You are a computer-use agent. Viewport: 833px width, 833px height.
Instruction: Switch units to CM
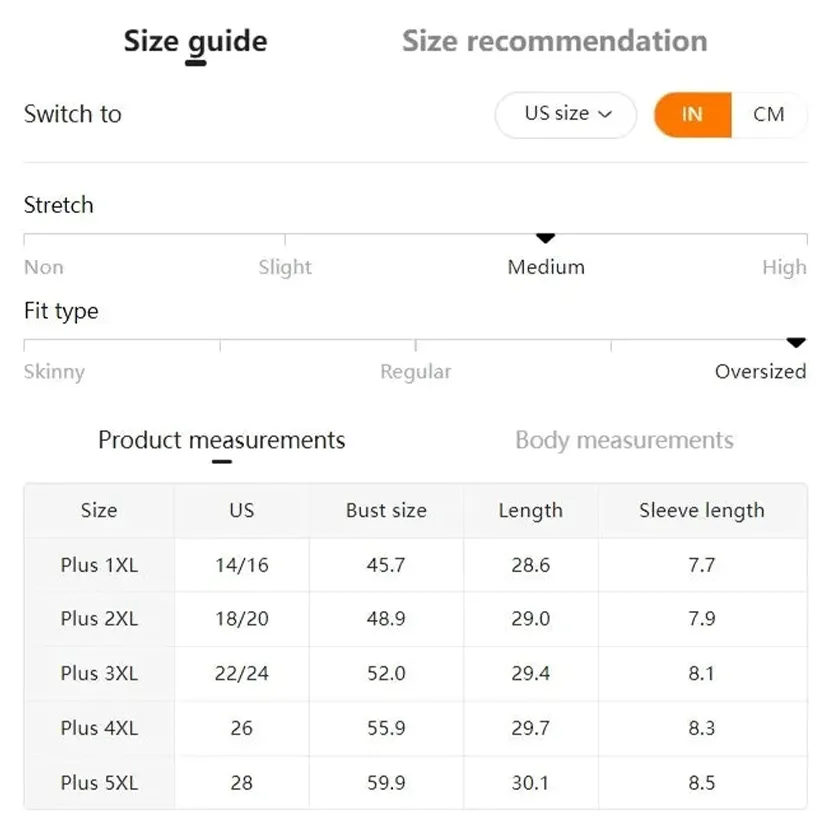pyautogui.click(x=769, y=114)
